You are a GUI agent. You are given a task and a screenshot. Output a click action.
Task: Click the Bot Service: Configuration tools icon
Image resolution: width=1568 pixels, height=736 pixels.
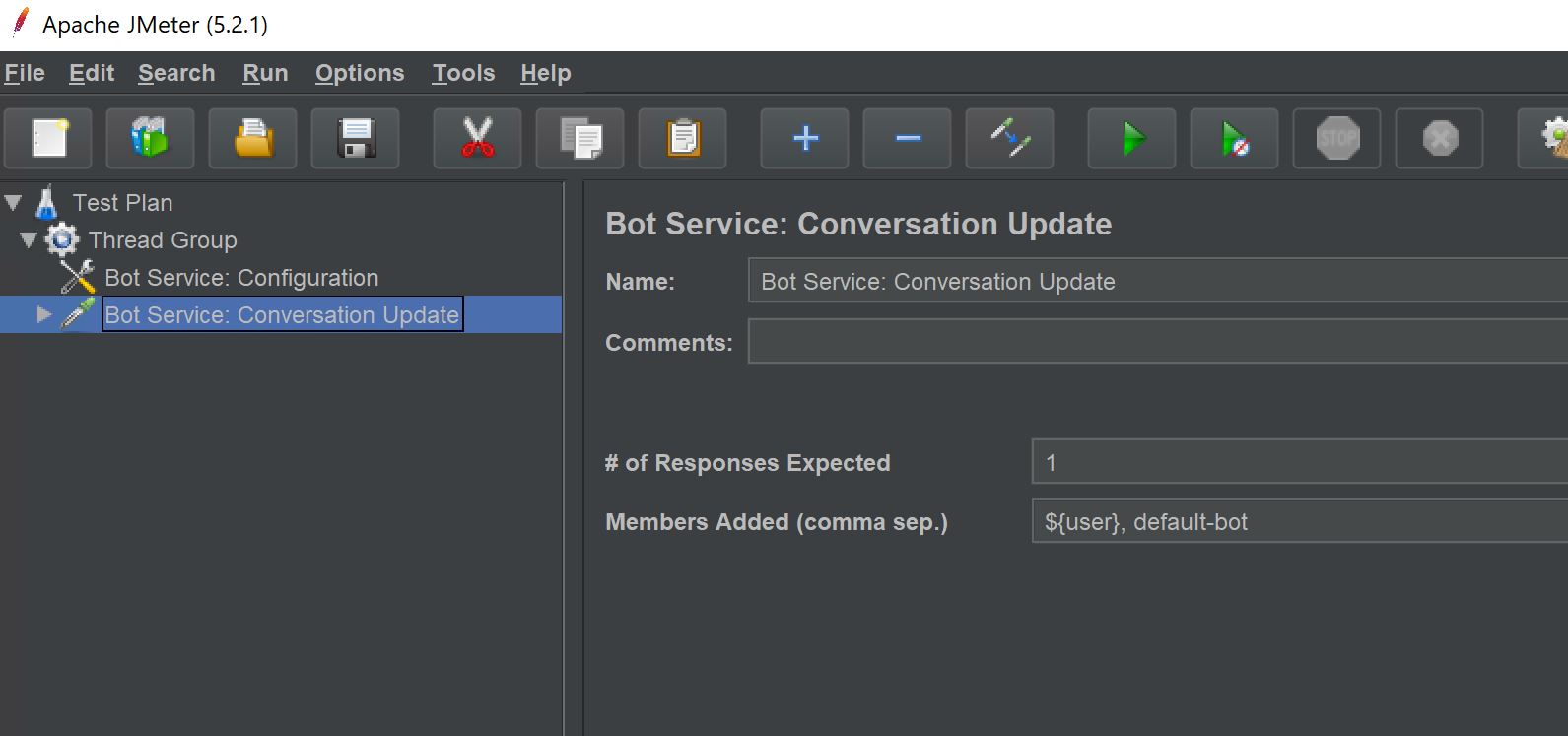77,277
